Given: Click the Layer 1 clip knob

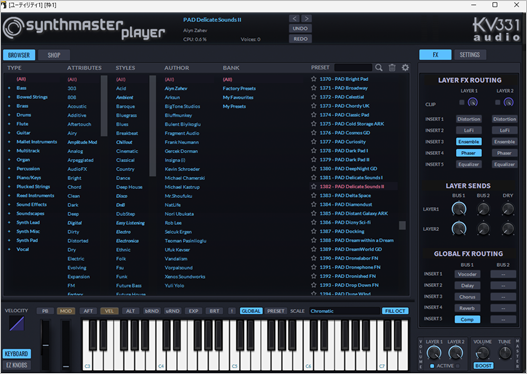Looking at the screenshot, I should pyautogui.click(x=473, y=102).
